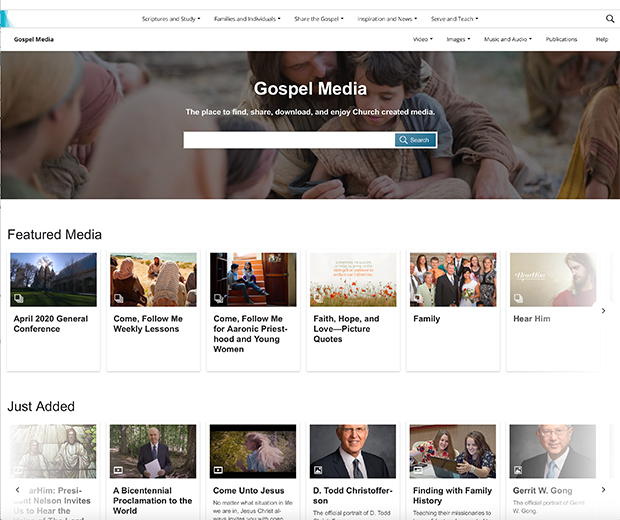The image size is (620, 520).
Task: Click the Just Added heading
Action: click(x=41, y=407)
